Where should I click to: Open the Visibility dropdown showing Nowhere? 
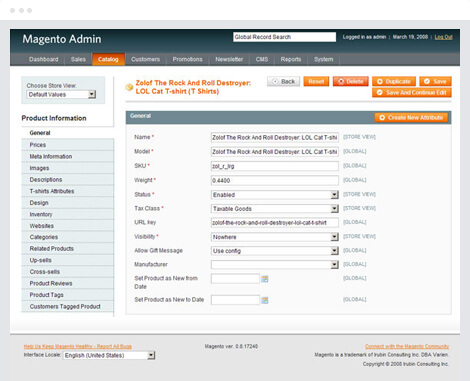pyautogui.click(x=275, y=237)
